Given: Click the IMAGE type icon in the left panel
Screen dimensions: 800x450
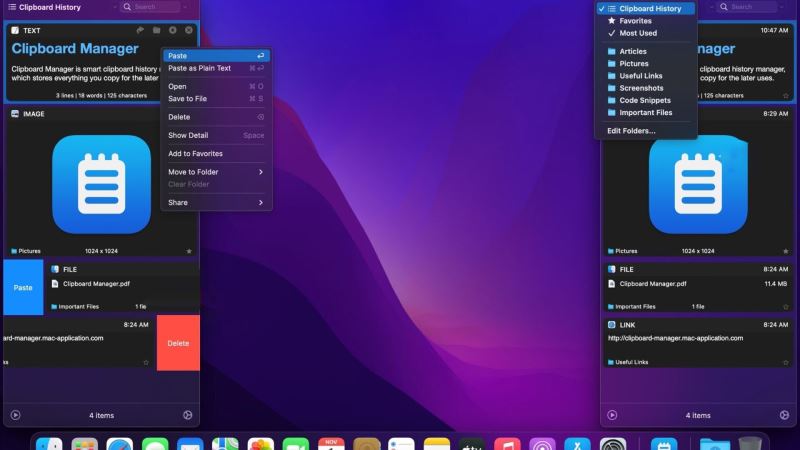Looking at the screenshot, I should [x=15, y=114].
